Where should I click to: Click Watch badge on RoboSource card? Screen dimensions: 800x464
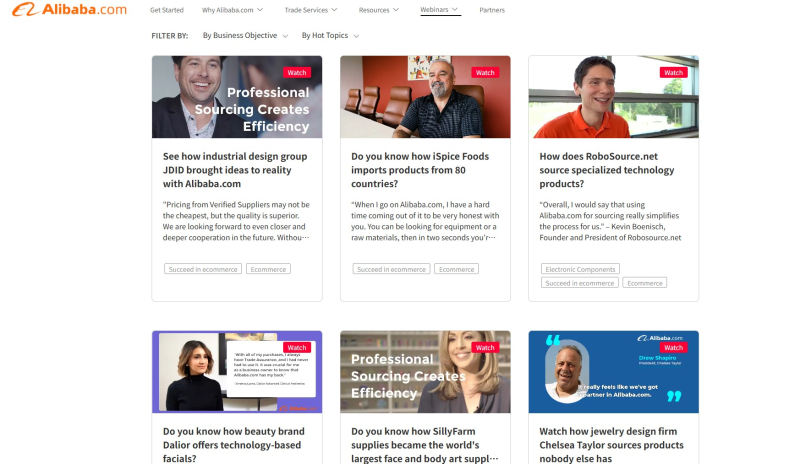(x=673, y=72)
